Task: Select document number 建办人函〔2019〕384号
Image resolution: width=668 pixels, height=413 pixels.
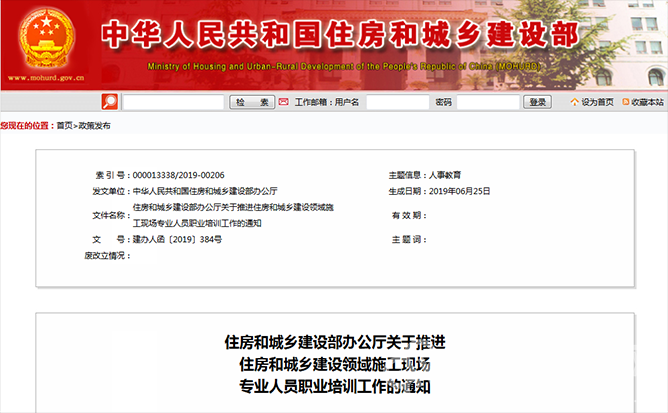Action: [177, 240]
